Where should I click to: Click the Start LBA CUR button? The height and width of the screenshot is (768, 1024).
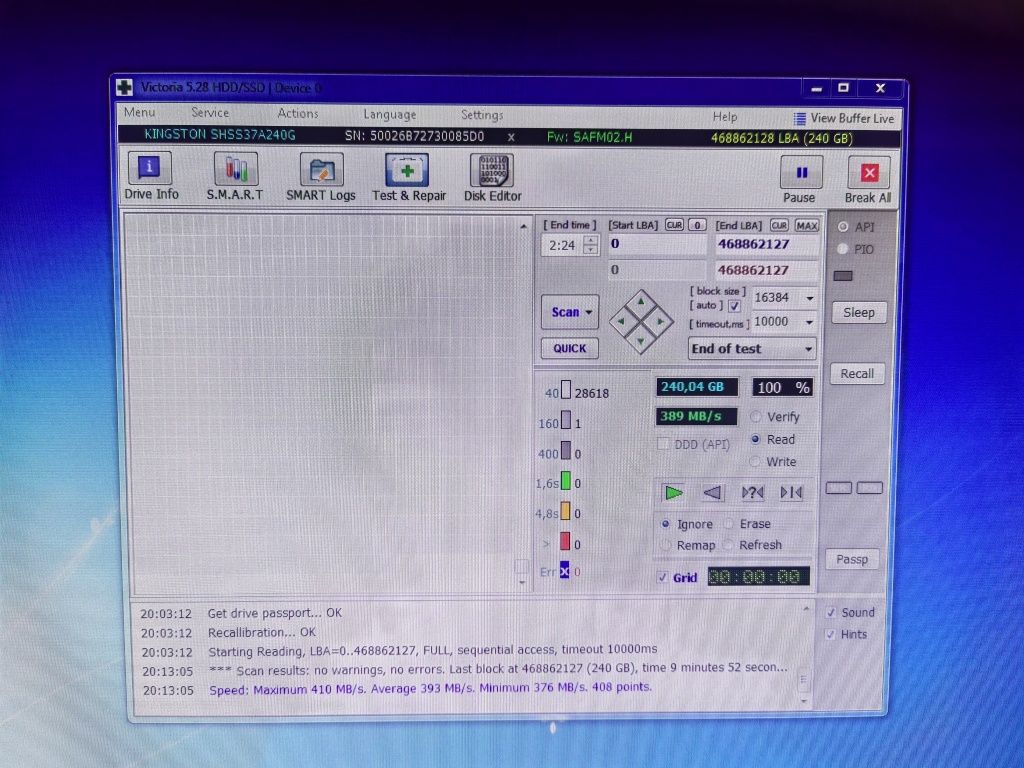click(674, 225)
